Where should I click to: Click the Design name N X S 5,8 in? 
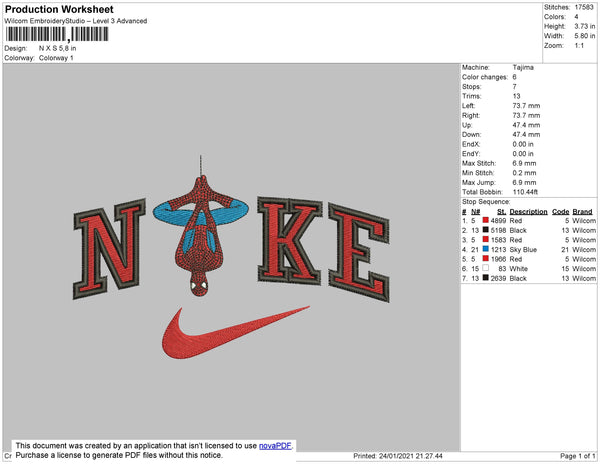coord(57,48)
